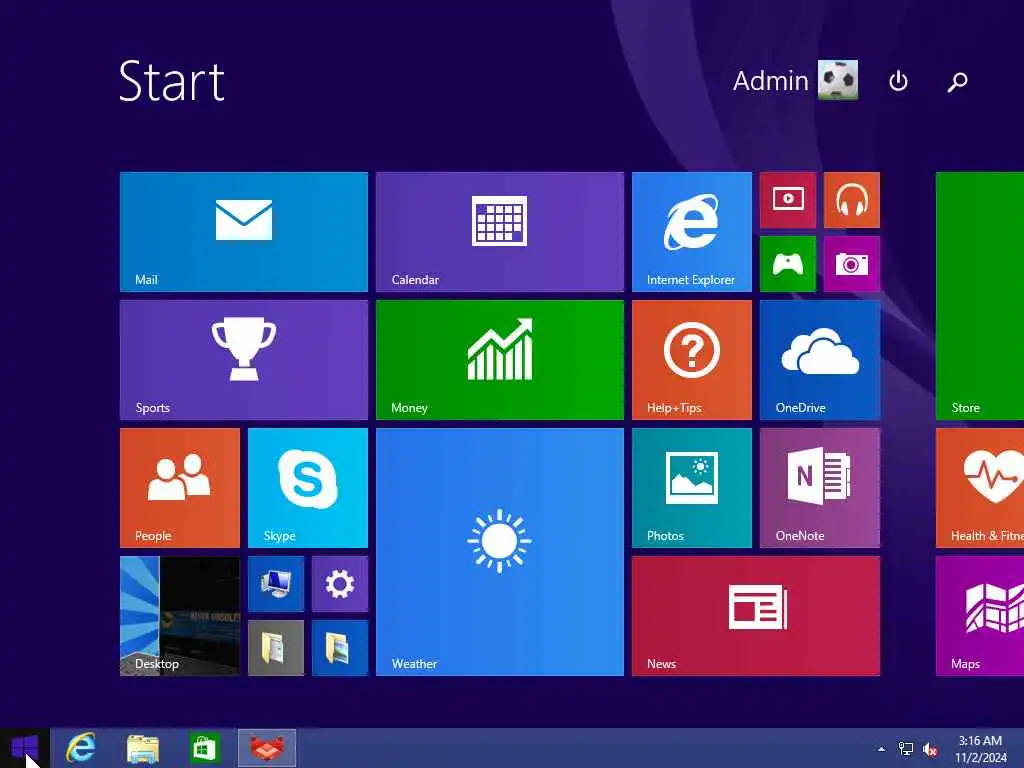The width and height of the screenshot is (1024, 768).
Task: Open the Pictures folder tile
Action: pos(340,648)
